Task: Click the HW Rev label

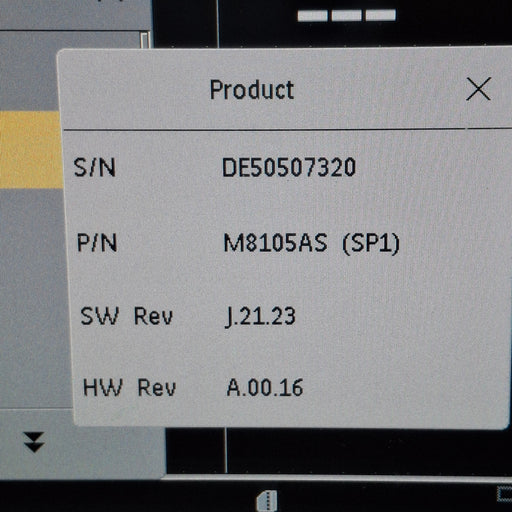Action: click(x=129, y=387)
